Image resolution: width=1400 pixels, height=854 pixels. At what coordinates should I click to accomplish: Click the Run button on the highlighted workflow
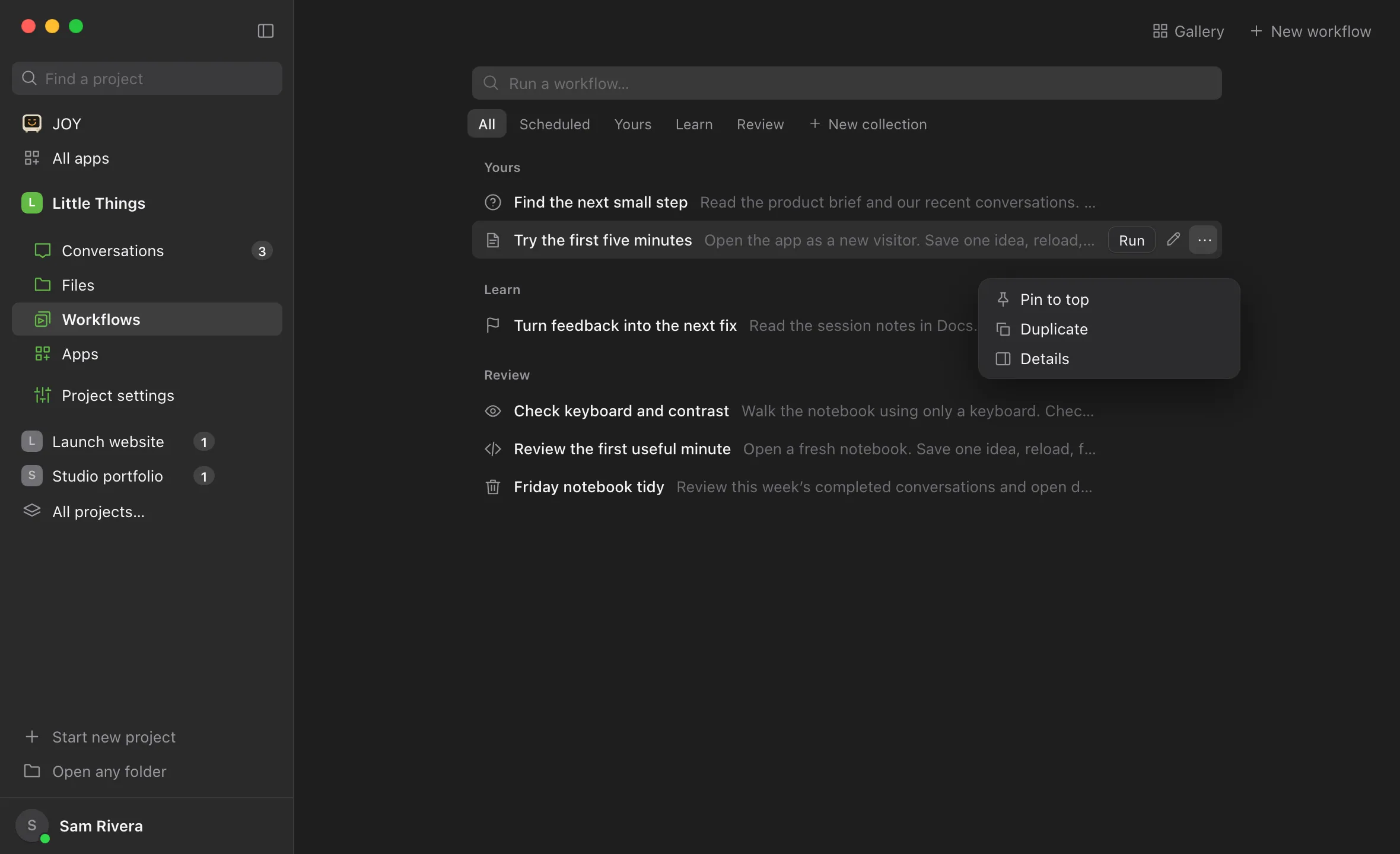tap(1131, 240)
